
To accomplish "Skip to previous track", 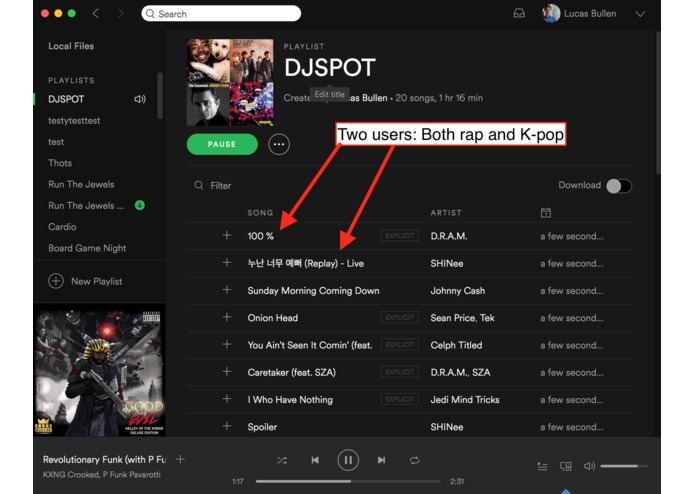I will click(315, 460).
